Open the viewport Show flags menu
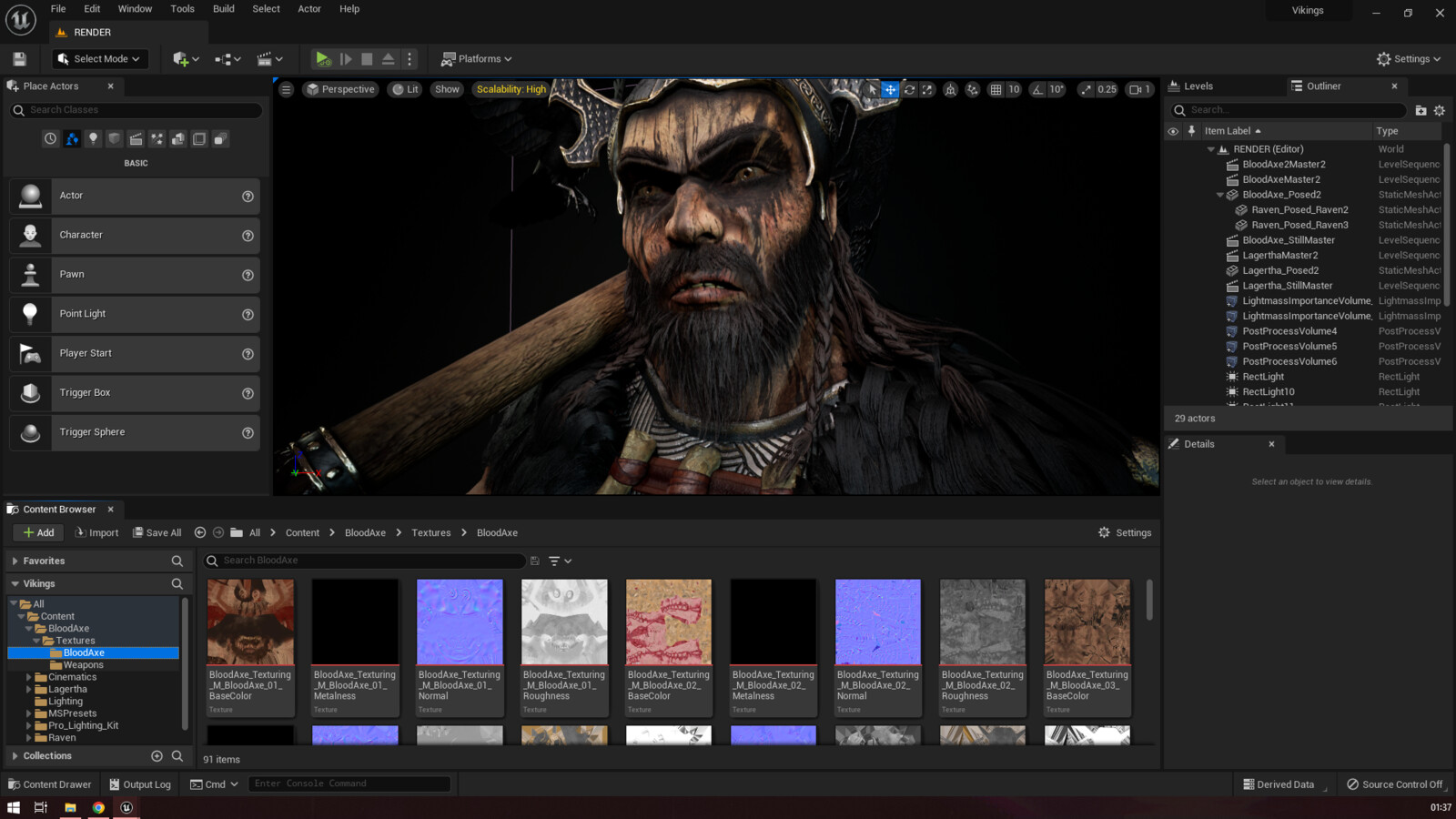Screen dimensions: 1456x819 [447, 89]
